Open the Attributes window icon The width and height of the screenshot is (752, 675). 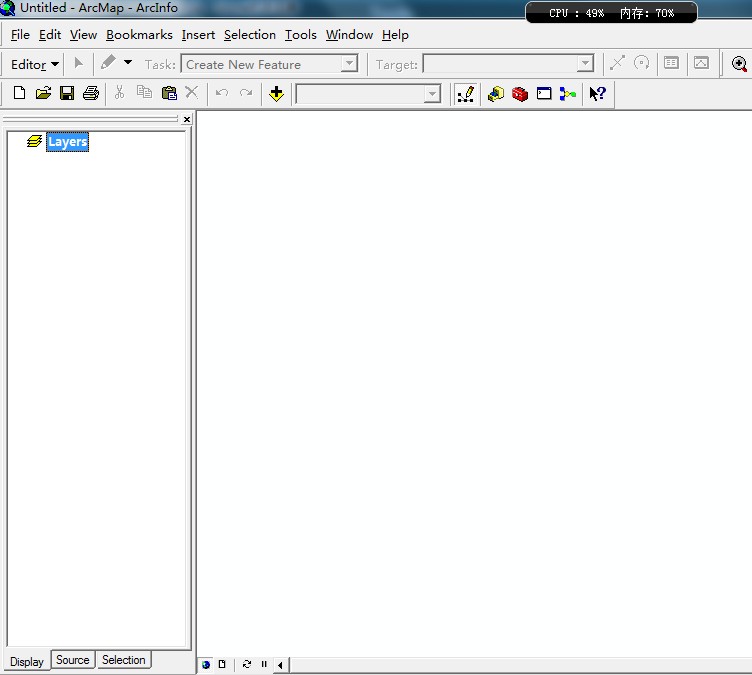click(x=671, y=63)
